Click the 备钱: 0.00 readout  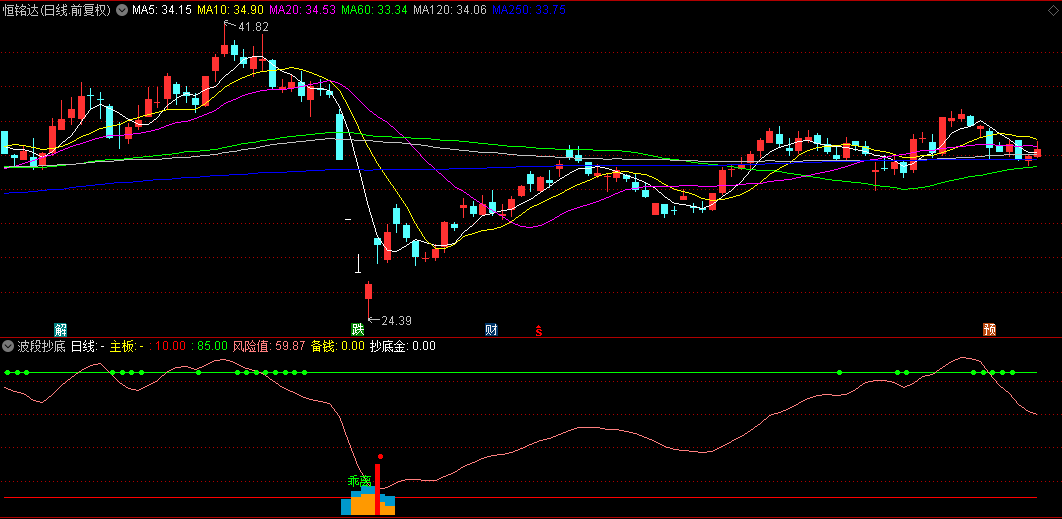click(x=338, y=346)
